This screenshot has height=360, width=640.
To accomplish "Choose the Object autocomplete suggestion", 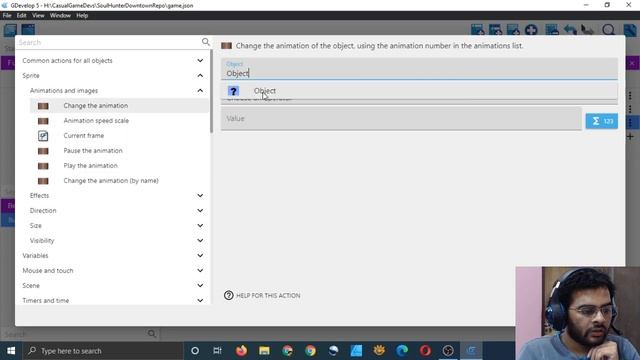I will tap(419, 91).
